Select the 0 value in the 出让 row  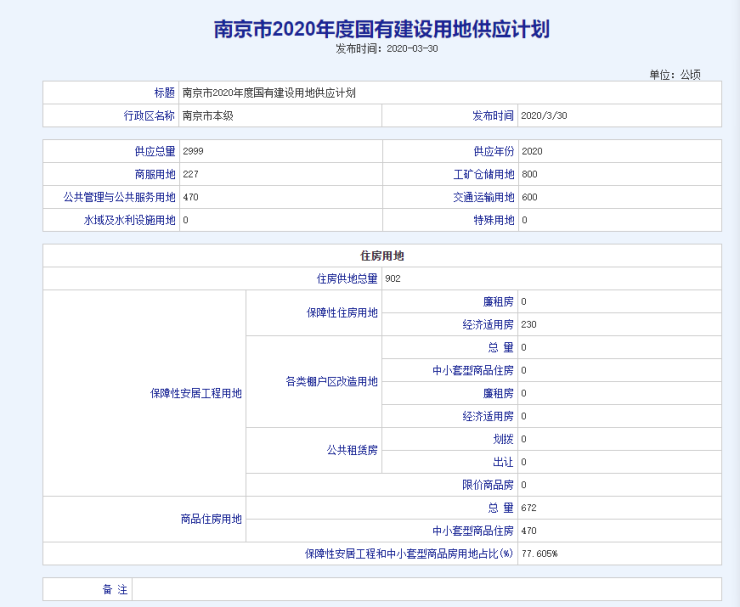coord(523,462)
